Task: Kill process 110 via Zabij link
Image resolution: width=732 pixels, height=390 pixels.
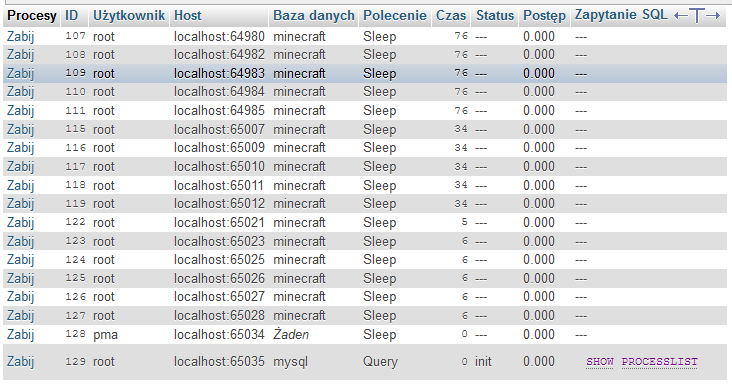Action: pos(21,92)
